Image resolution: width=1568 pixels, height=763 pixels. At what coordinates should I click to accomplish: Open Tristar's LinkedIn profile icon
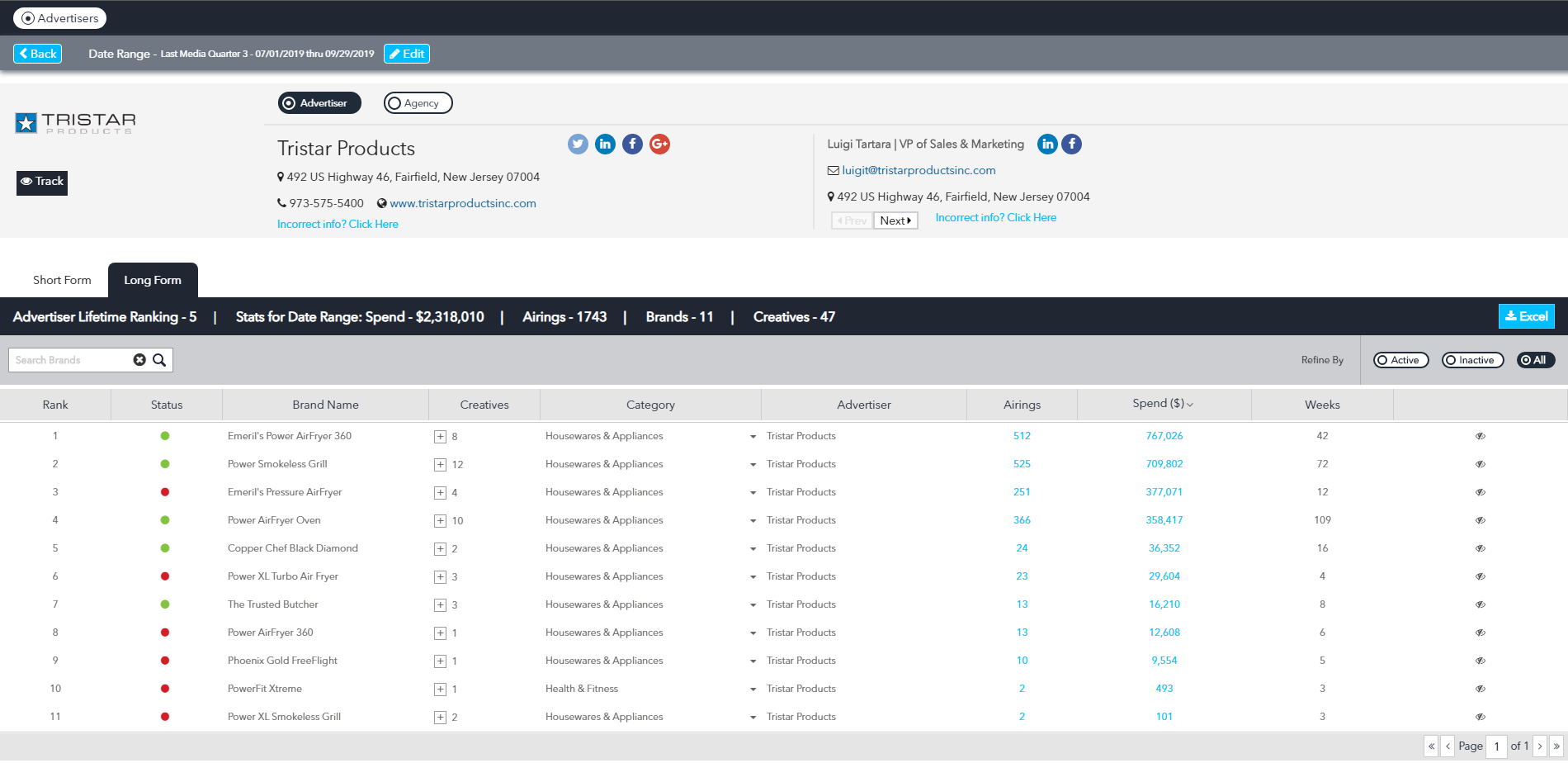605,145
